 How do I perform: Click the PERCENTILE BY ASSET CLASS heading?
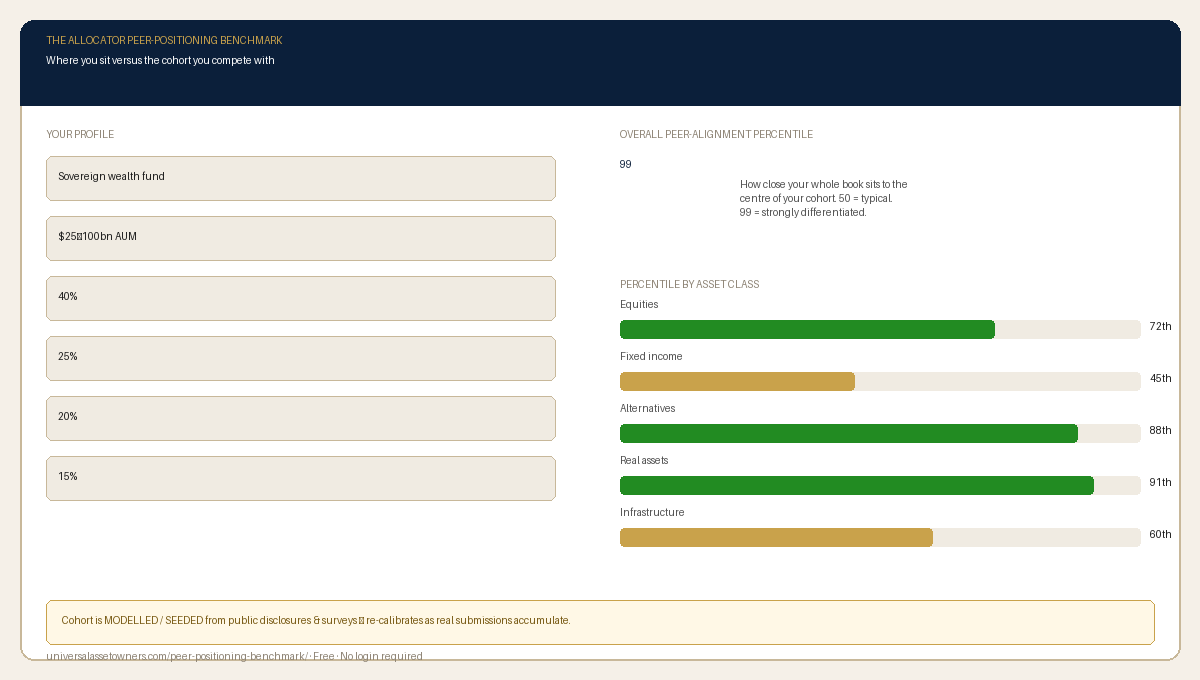coord(689,285)
